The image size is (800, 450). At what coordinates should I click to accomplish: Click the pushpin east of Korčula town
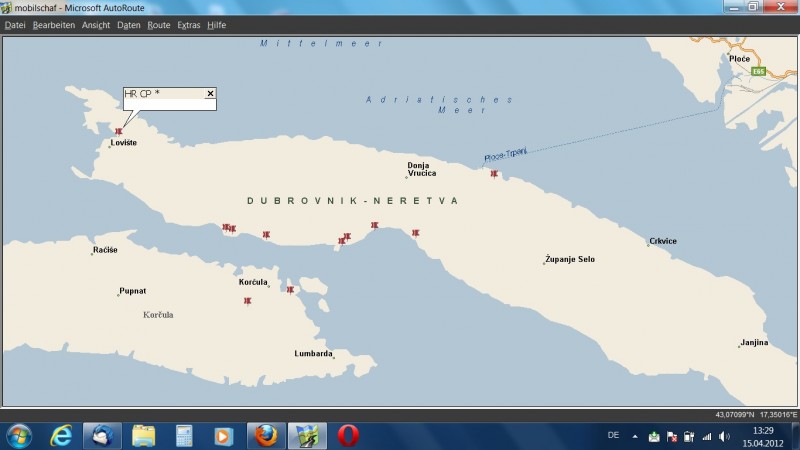[290, 290]
